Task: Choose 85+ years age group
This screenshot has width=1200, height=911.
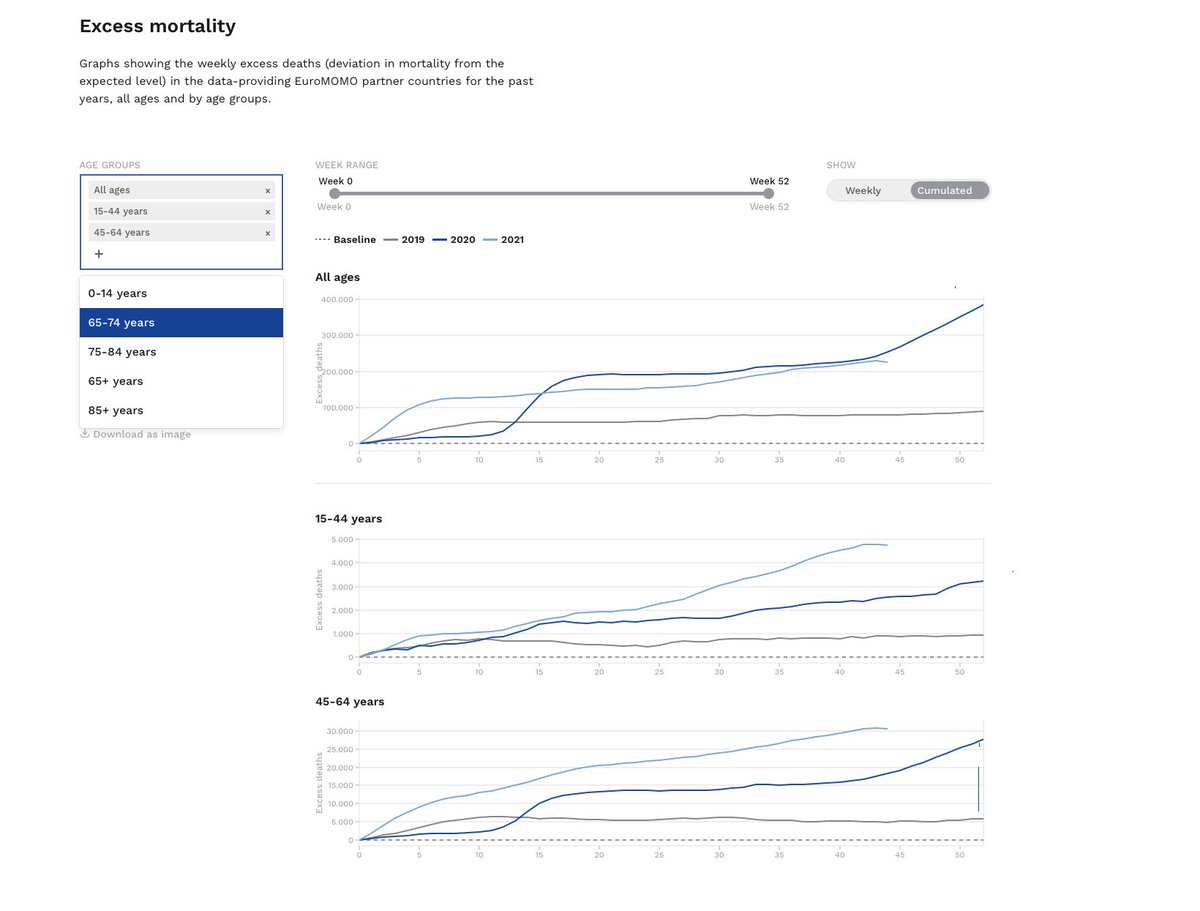Action: pyautogui.click(x=181, y=410)
